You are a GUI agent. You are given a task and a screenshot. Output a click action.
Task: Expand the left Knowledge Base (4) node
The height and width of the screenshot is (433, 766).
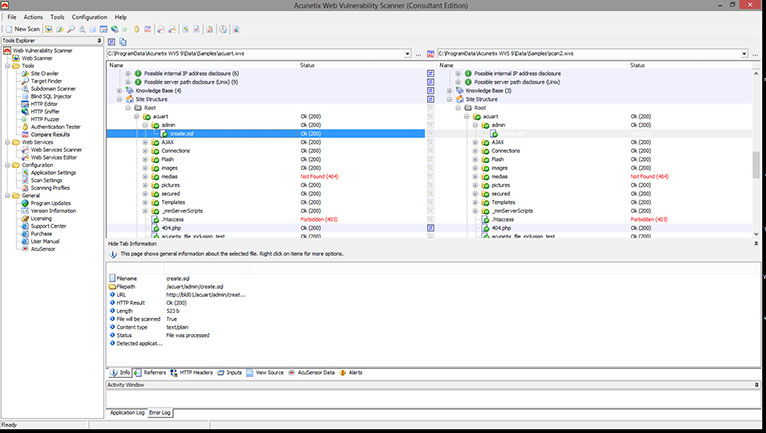pos(120,91)
